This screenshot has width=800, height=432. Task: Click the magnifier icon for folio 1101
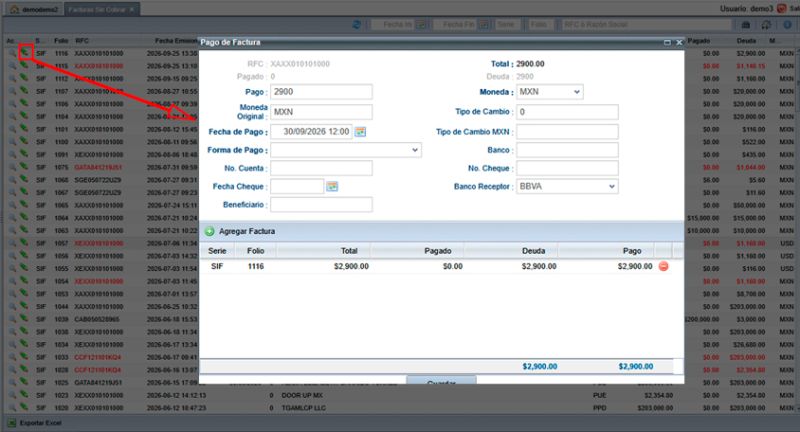pos(12,129)
